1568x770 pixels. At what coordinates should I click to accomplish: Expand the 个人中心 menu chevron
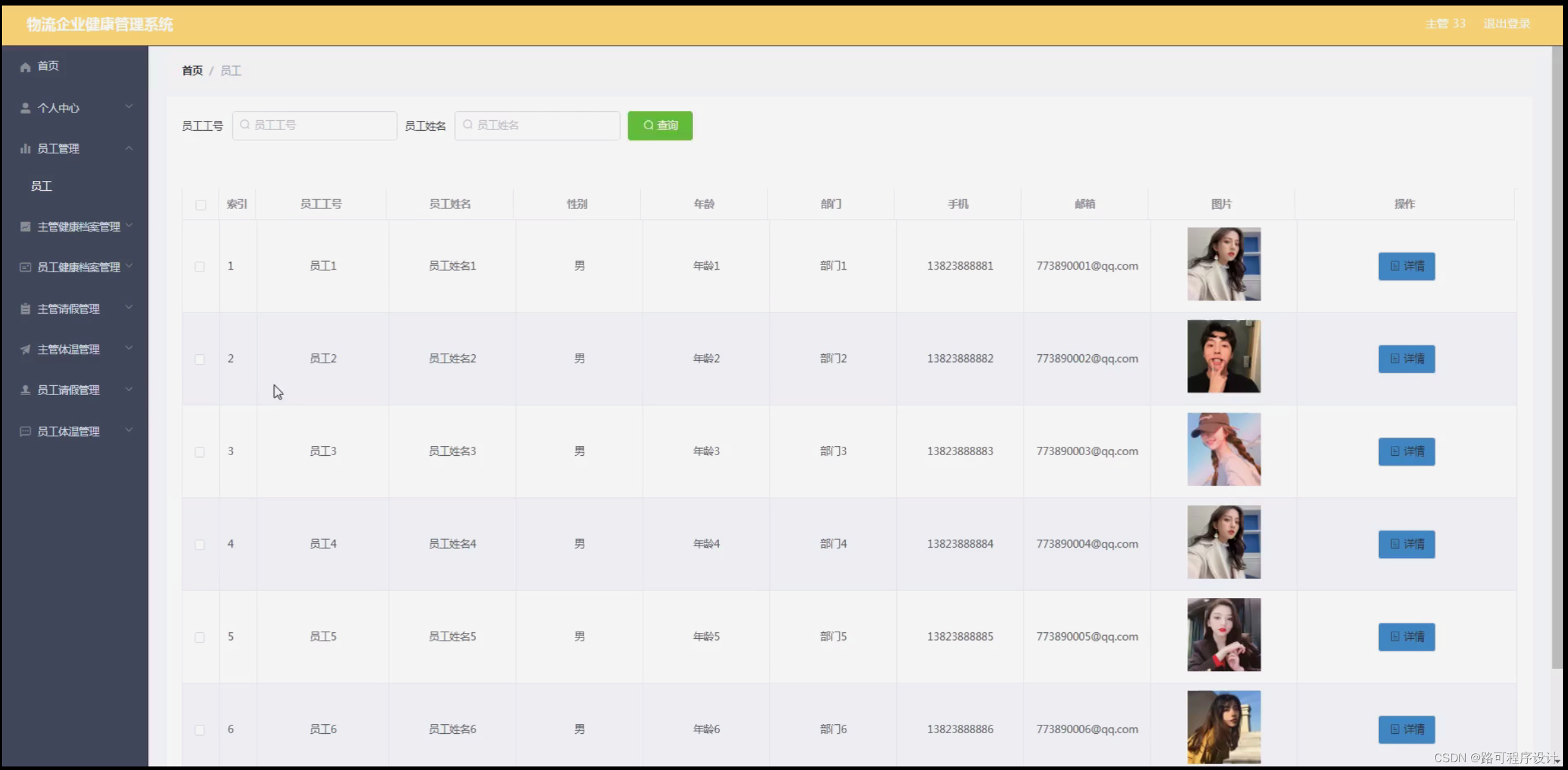[x=129, y=107]
